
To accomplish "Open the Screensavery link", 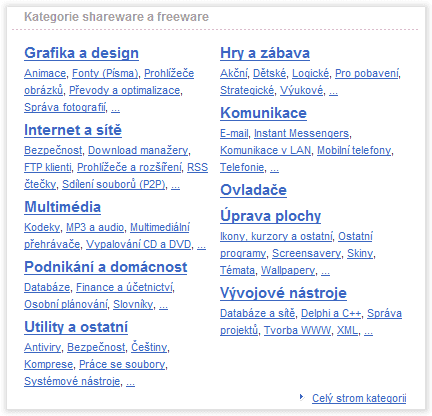I will [x=307, y=253].
